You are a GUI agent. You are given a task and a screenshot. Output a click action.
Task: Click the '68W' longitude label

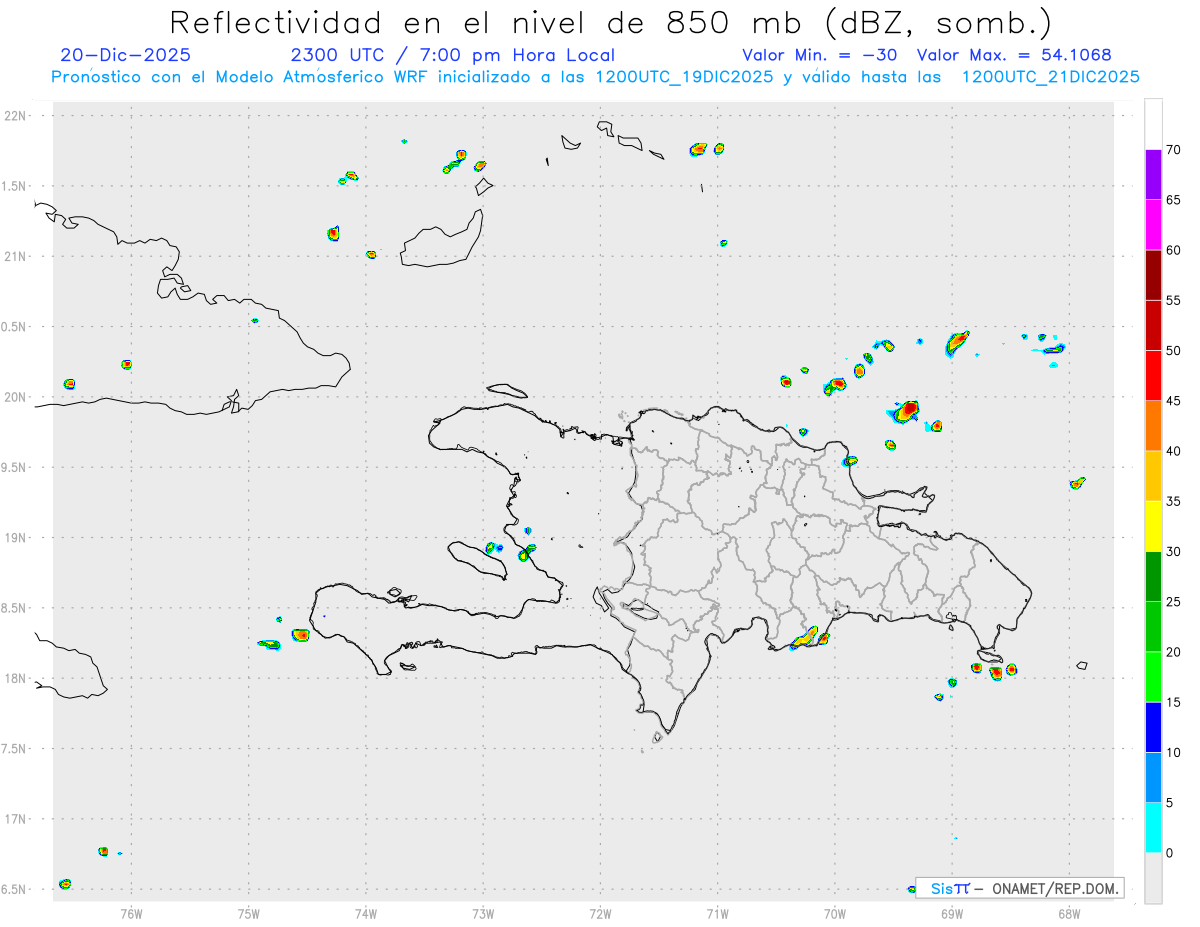click(x=1069, y=913)
